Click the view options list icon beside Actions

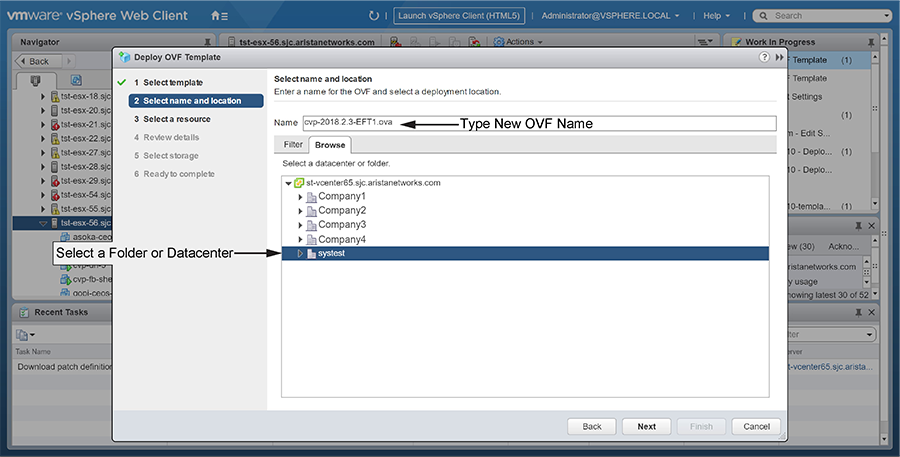[704, 42]
